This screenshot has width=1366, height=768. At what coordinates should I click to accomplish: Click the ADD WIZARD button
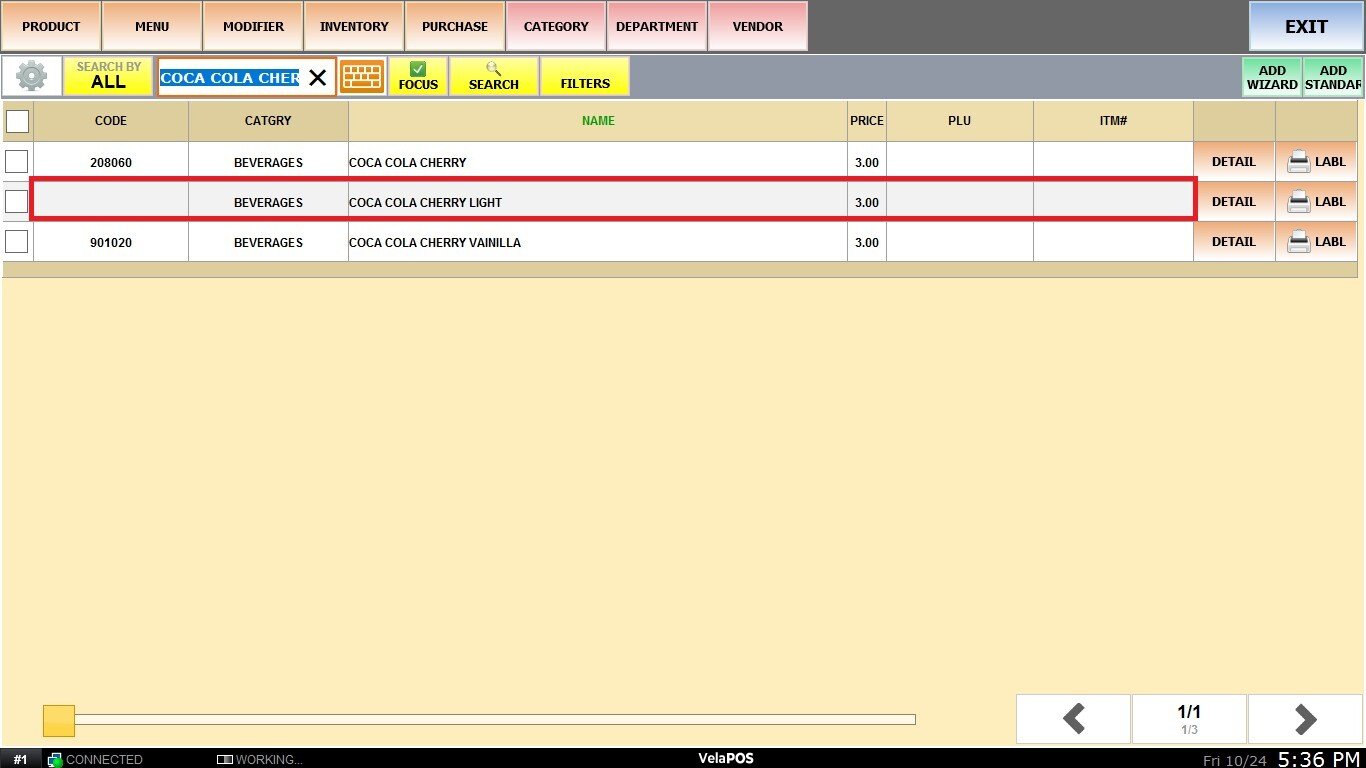coord(1272,77)
